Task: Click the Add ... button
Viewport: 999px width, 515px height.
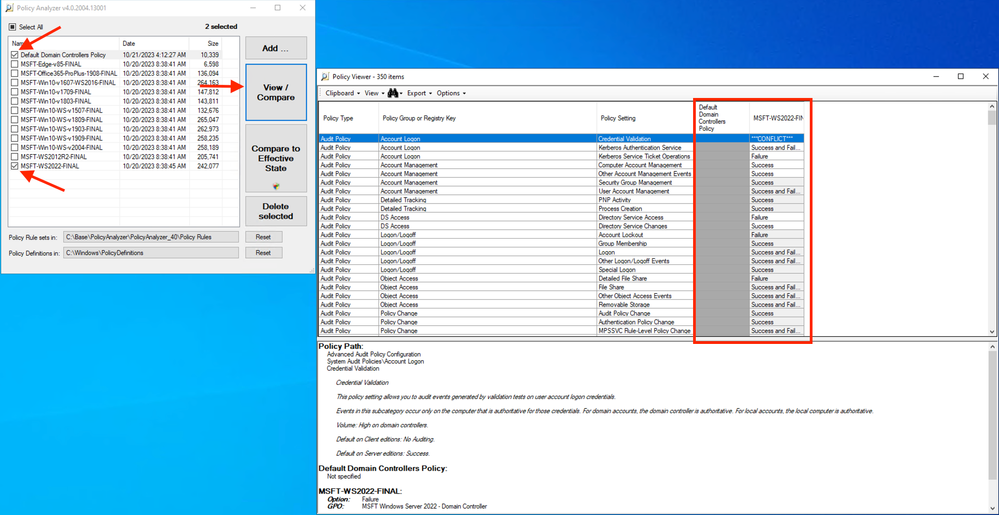Action: coord(276,48)
